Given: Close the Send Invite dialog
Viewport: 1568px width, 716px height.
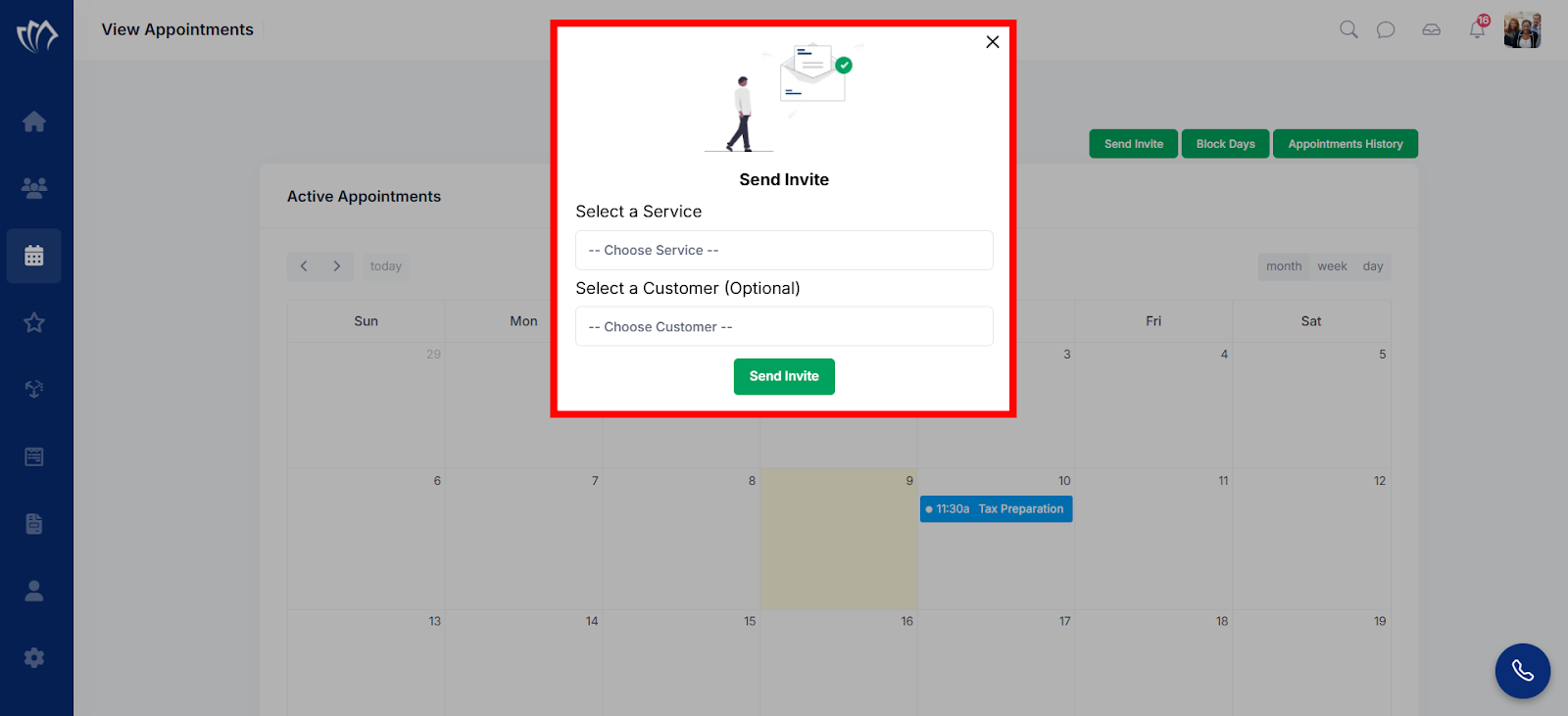Looking at the screenshot, I should tap(993, 42).
